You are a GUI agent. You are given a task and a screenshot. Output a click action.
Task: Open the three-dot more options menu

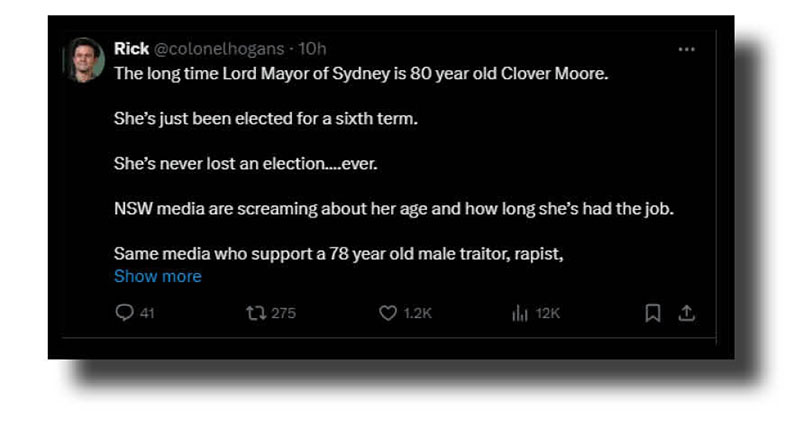coord(686,49)
